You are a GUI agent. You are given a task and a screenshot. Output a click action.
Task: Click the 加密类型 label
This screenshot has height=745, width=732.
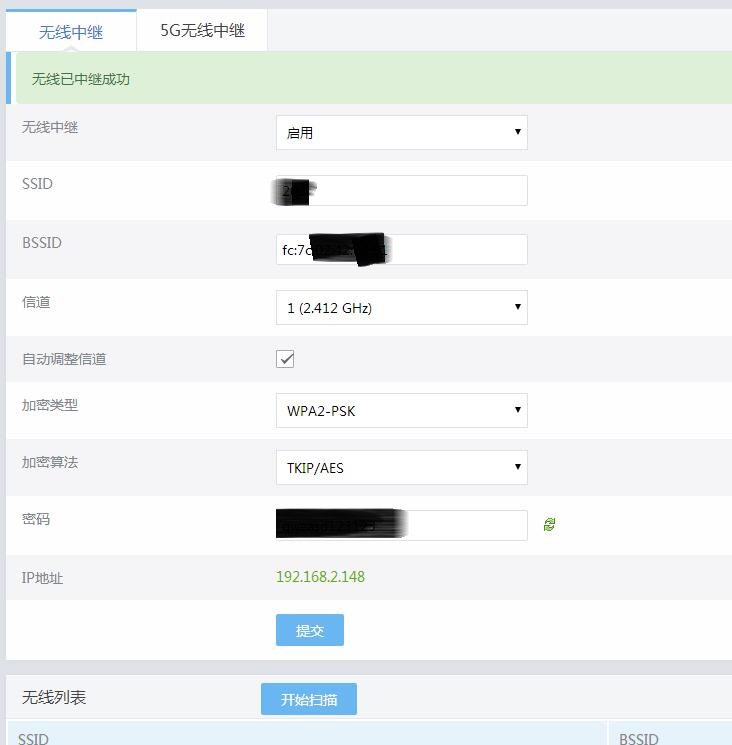tap(50, 405)
